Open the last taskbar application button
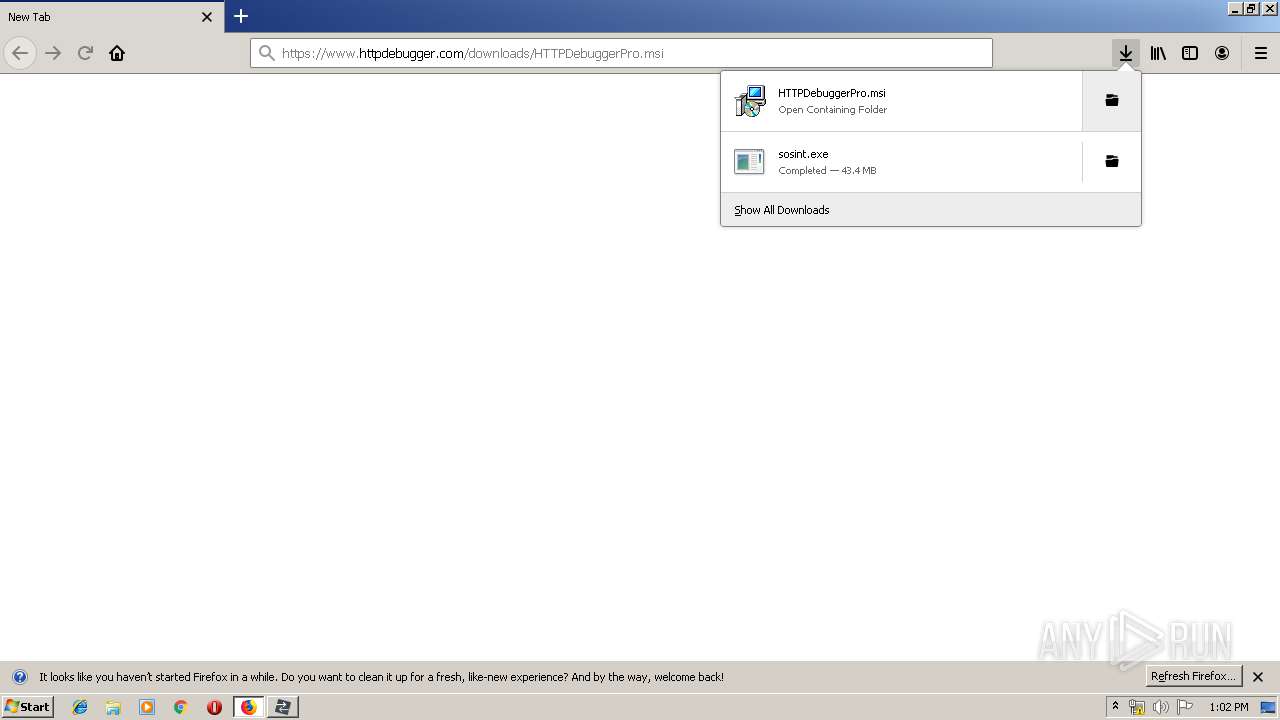Viewport: 1280px width, 720px height. click(282, 707)
